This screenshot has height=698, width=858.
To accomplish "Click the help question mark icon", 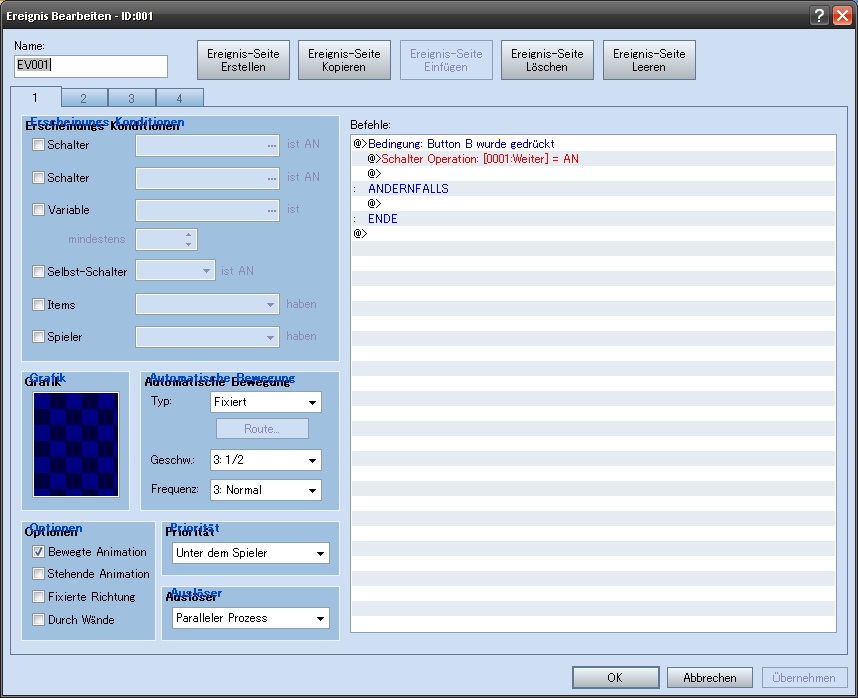I will pos(819,15).
